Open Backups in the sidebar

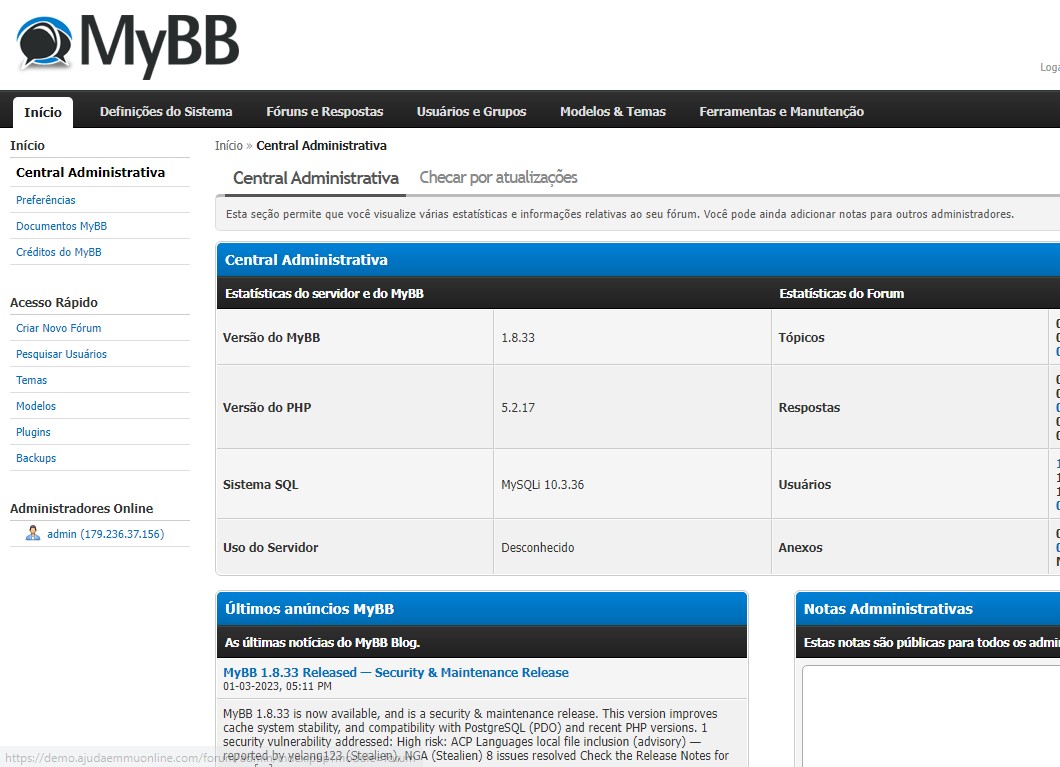click(36, 458)
